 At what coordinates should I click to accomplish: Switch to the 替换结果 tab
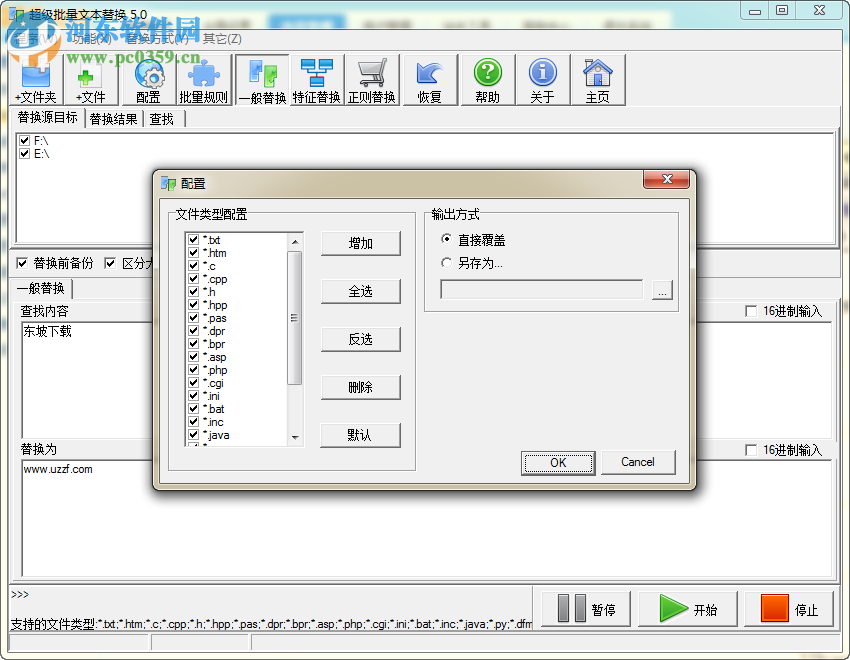click(x=114, y=119)
